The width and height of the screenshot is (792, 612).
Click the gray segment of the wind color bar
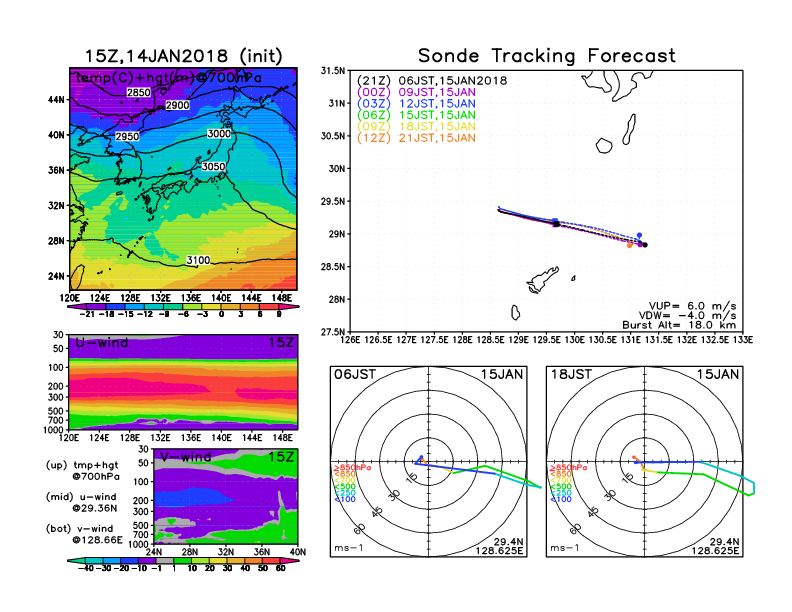[164, 560]
